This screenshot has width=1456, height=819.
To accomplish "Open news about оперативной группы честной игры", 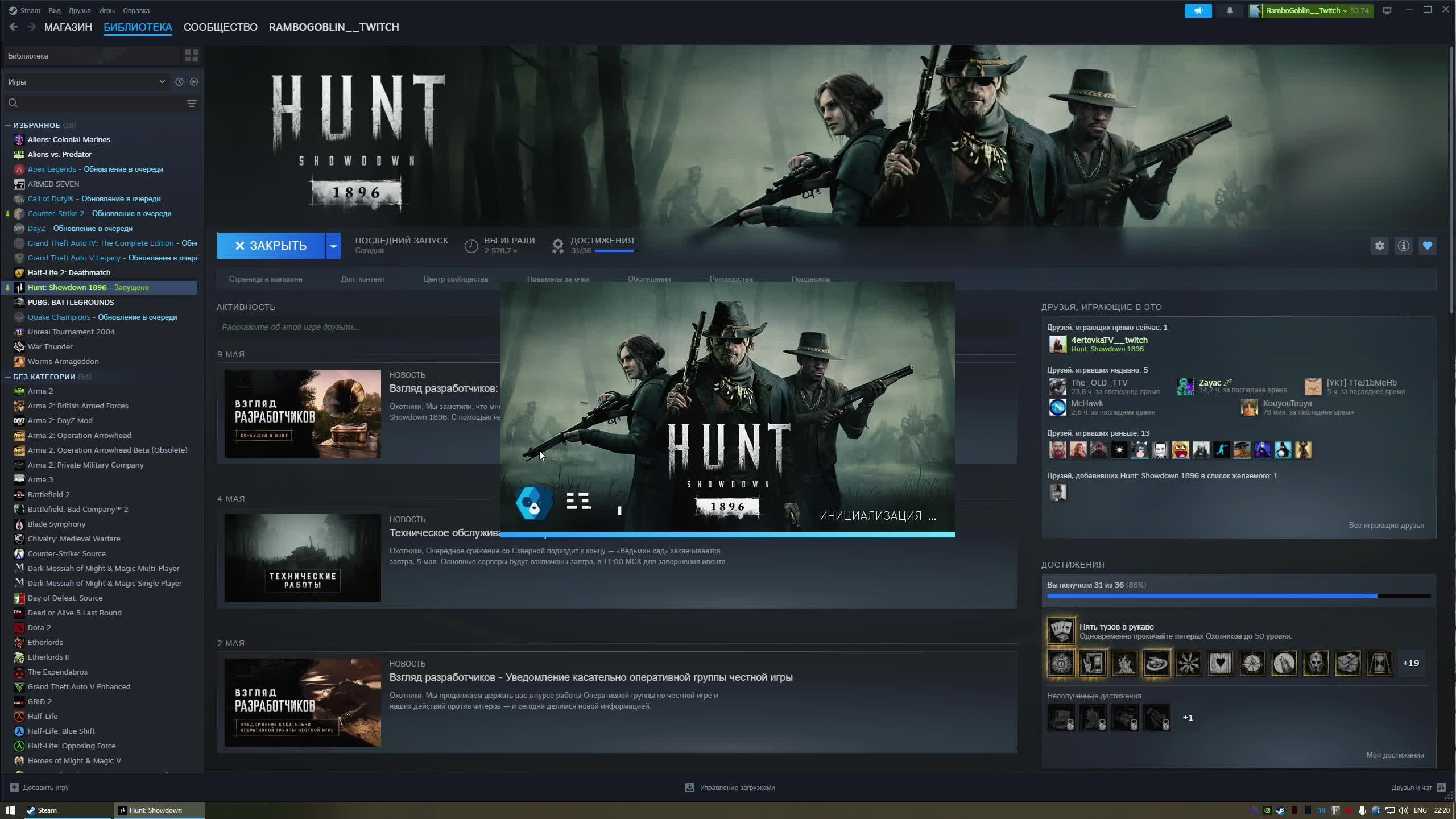I will click(591, 677).
